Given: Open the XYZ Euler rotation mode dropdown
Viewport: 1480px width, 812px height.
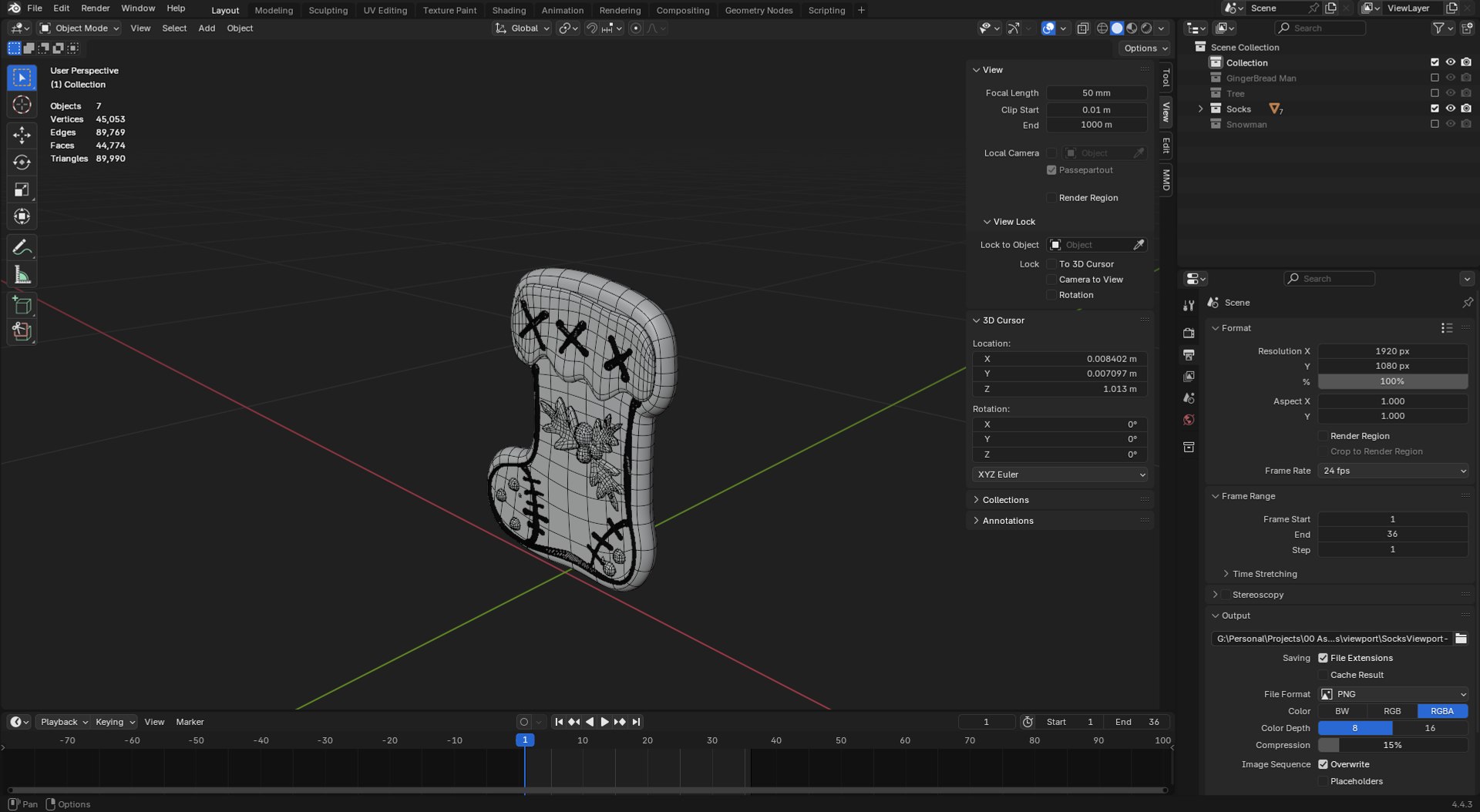Looking at the screenshot, I should [1060, 475].
